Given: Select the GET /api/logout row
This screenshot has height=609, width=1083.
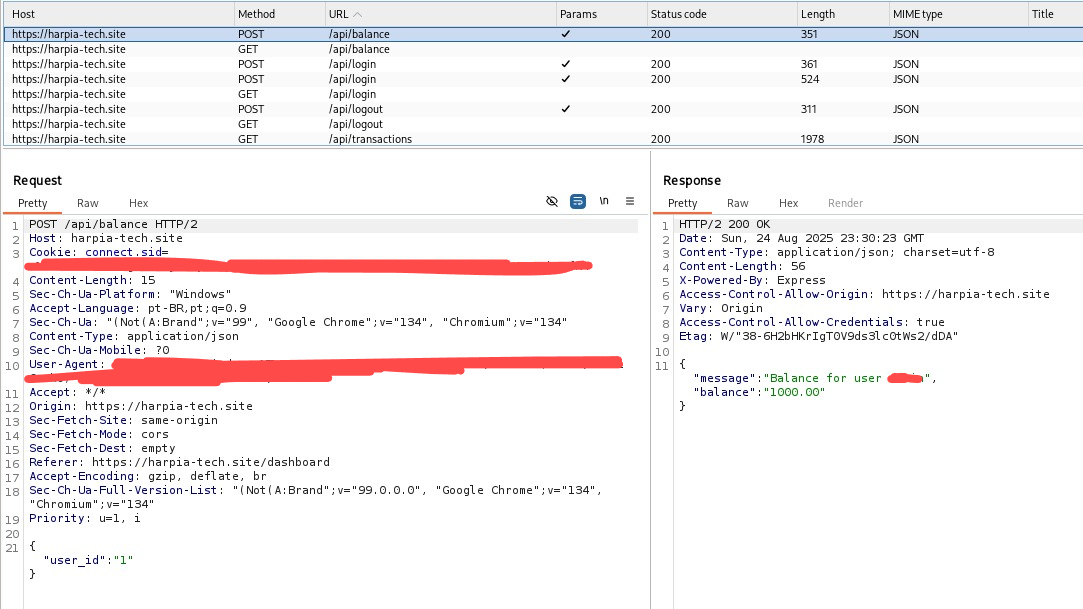Looking at the screenshot, I should (x=543, y=124).
